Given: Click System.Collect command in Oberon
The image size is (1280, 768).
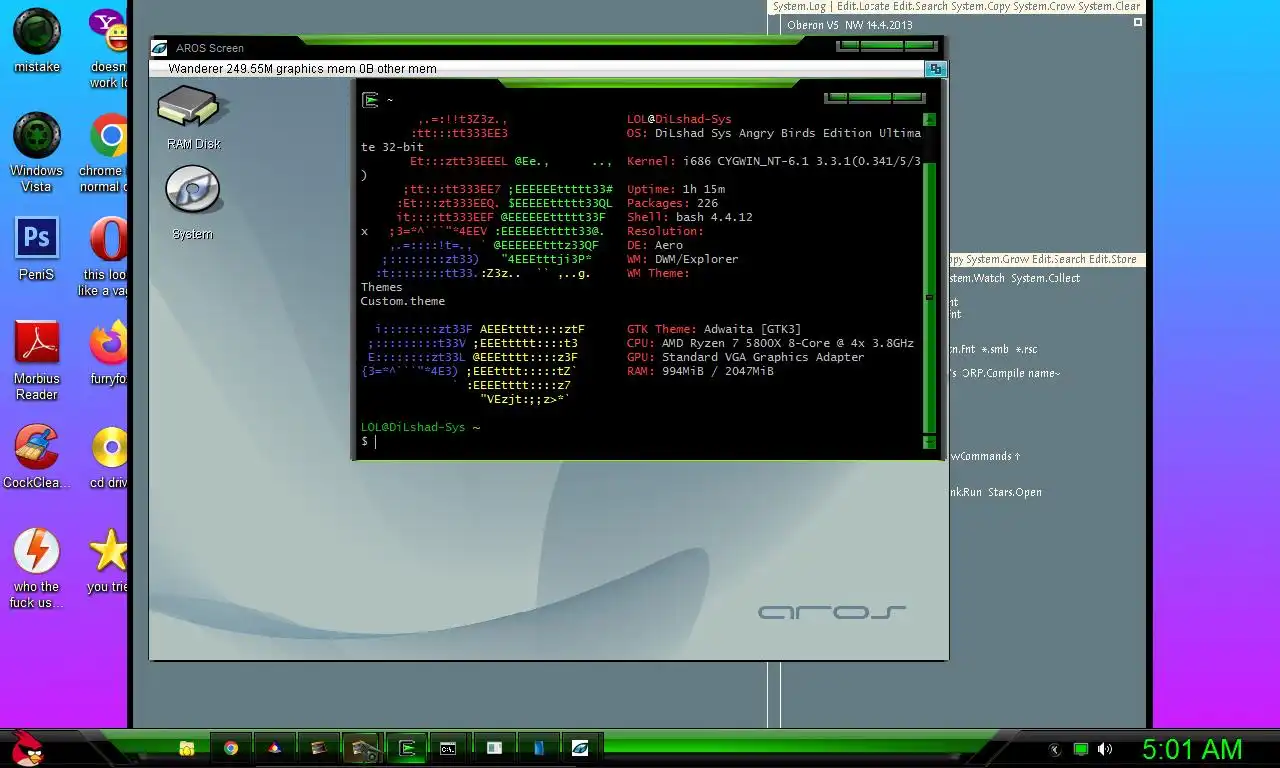Looking at the screenshot, I should click(1045, 278).
